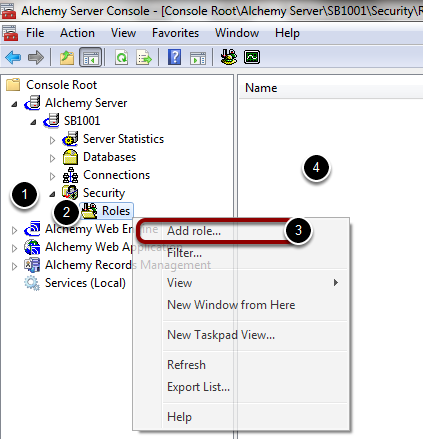Click the Up one level folder icon
The width and height of the screenshot is (423, 439).
67,57
